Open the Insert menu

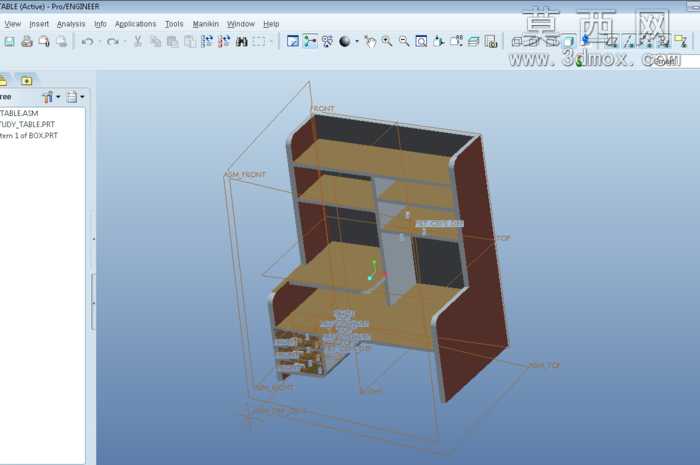pos(39,24)
